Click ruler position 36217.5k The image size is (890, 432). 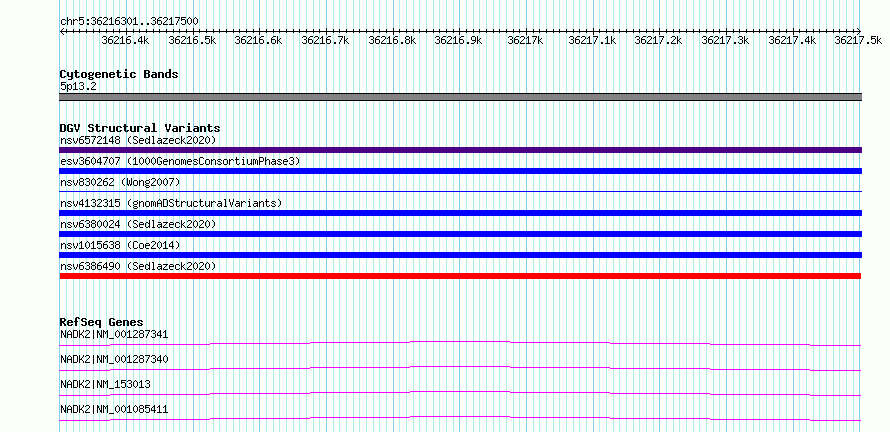pos(859,40)
